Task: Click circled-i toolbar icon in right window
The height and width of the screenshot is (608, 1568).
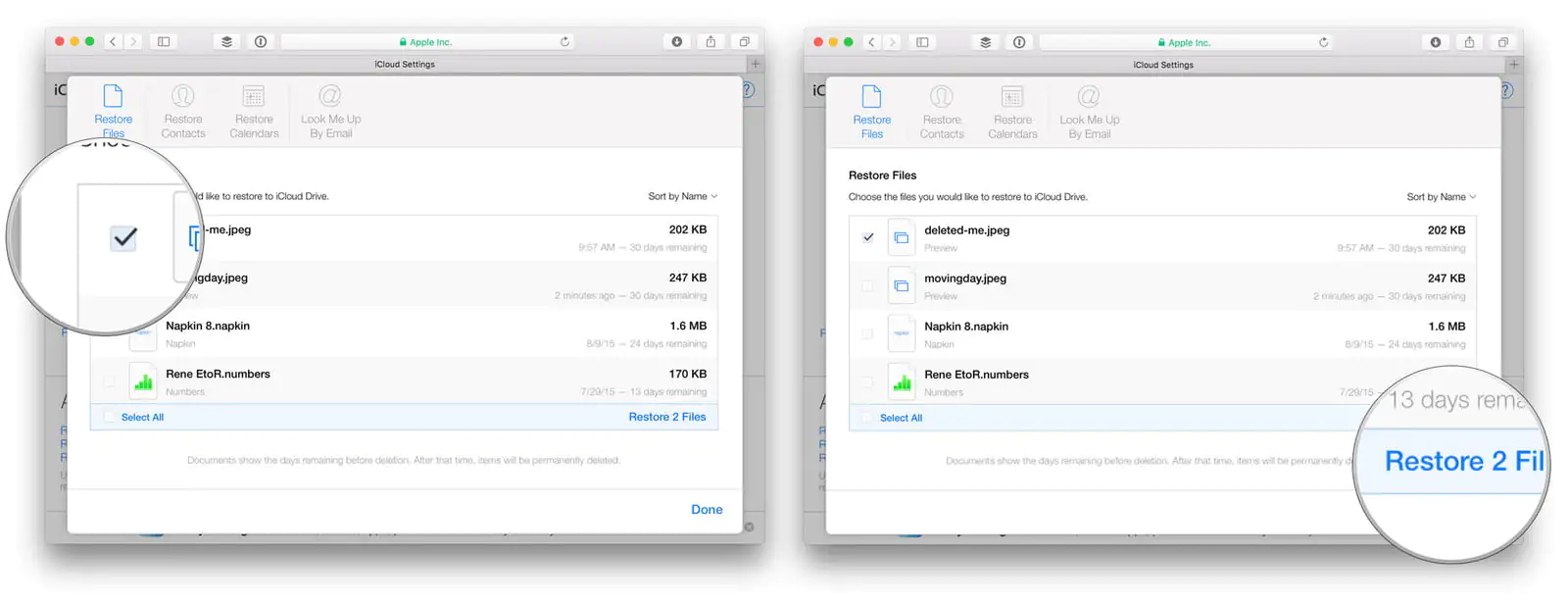Action: [x=1019, y=42]
